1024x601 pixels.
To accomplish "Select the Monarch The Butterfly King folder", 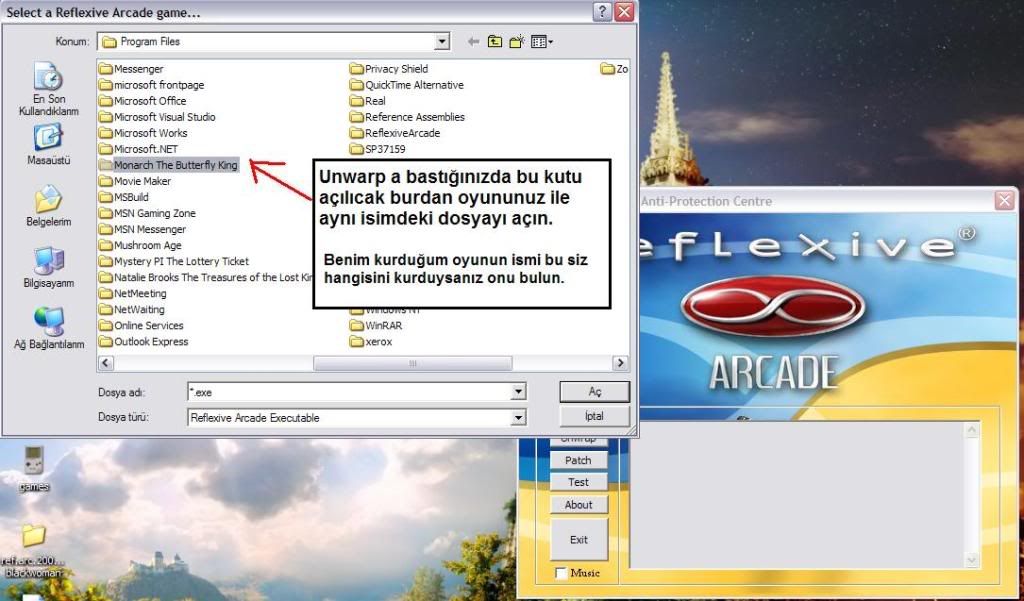I will 168,165.
